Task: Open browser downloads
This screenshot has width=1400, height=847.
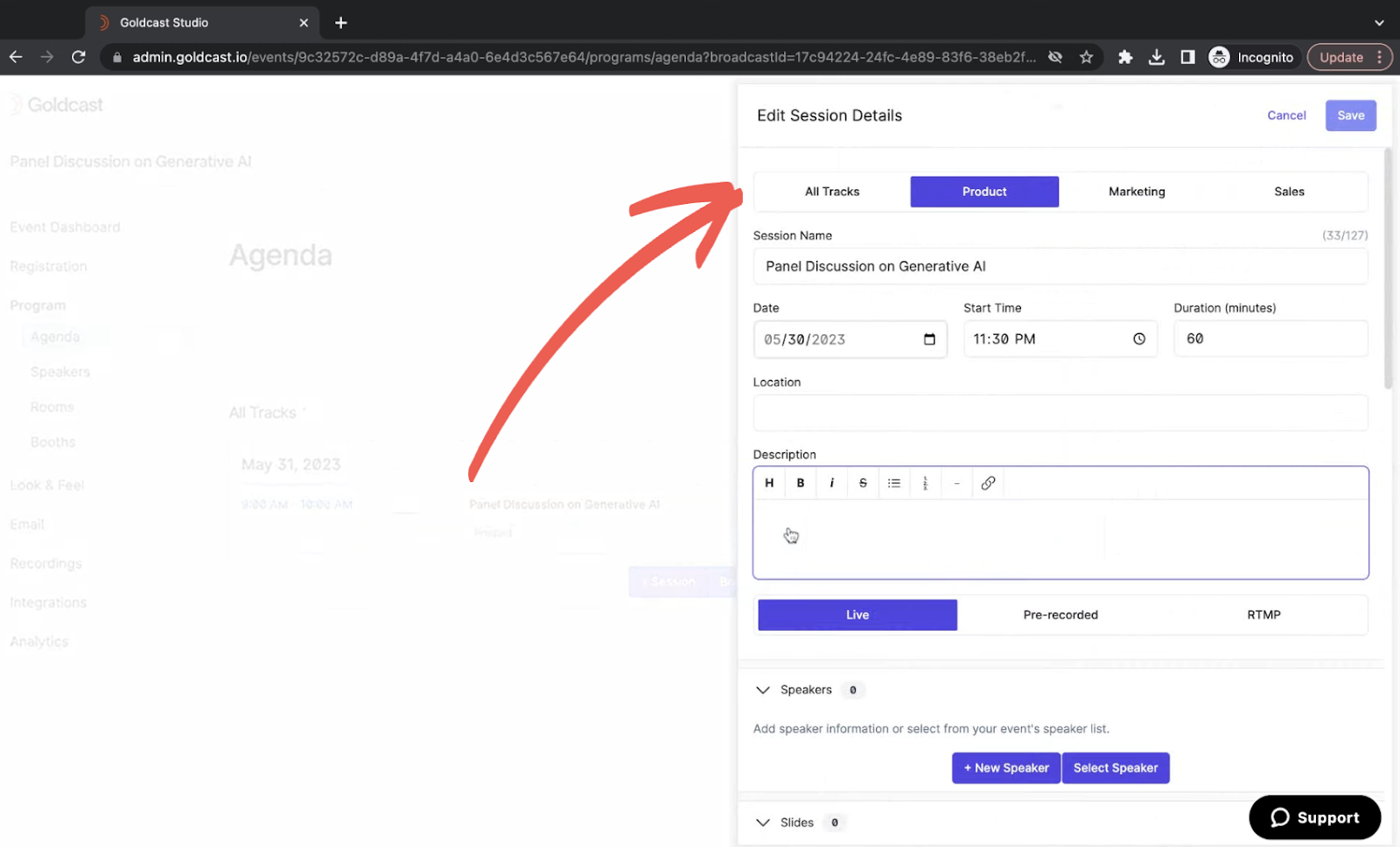Action: coord(1157,57)
